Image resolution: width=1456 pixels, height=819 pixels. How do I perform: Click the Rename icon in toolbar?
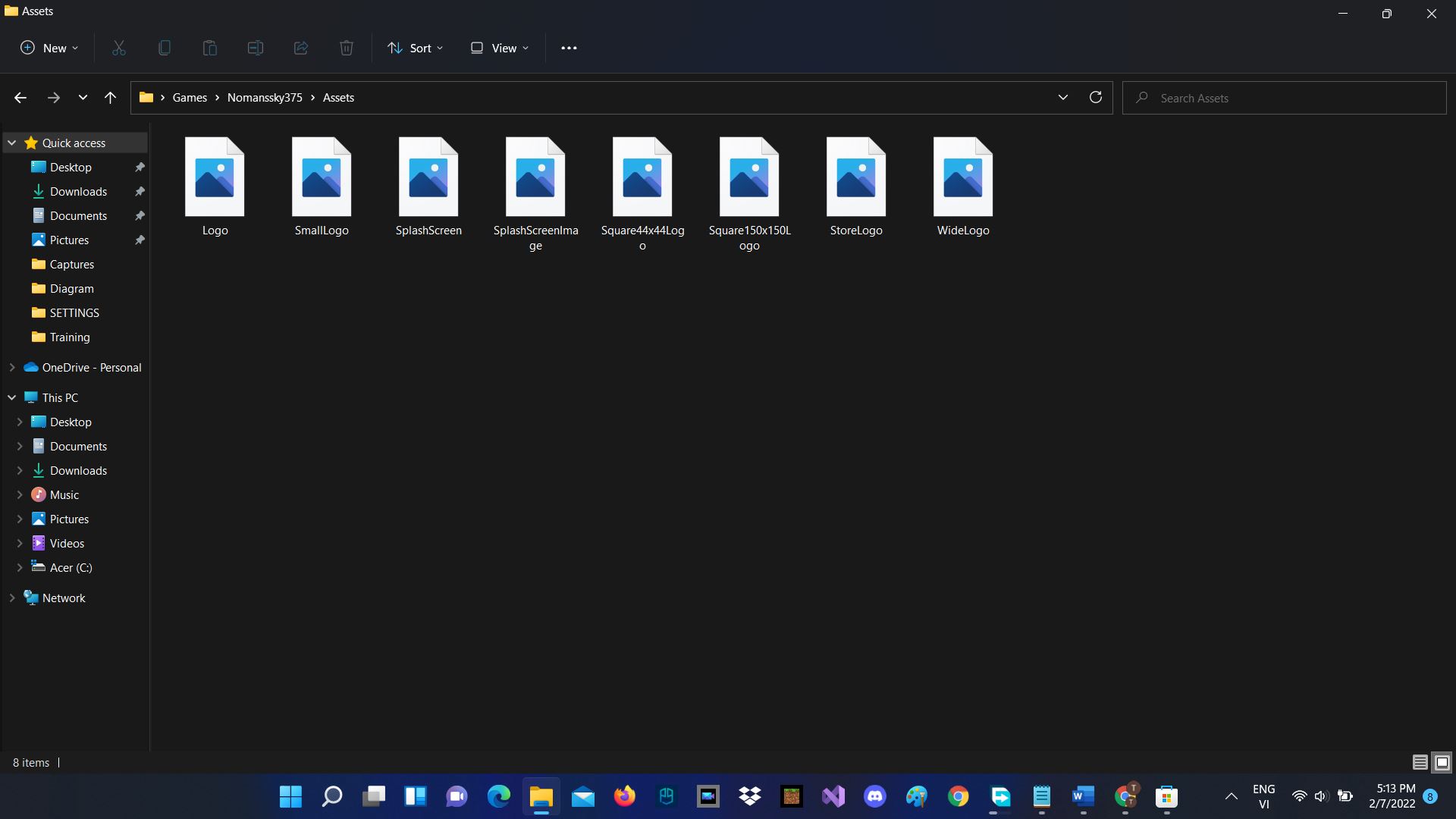256,48
